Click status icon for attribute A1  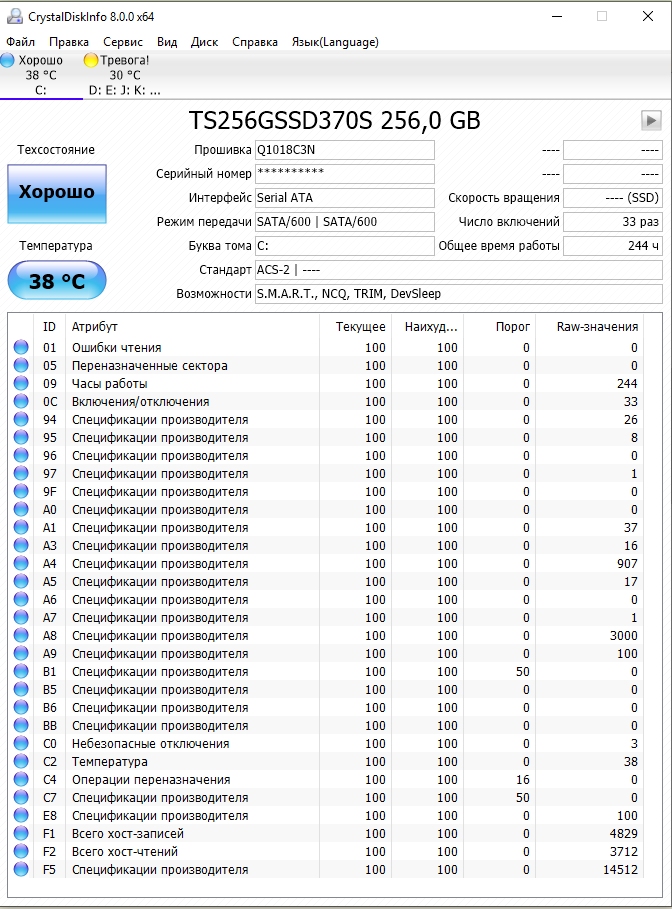(x=21, y=527)
